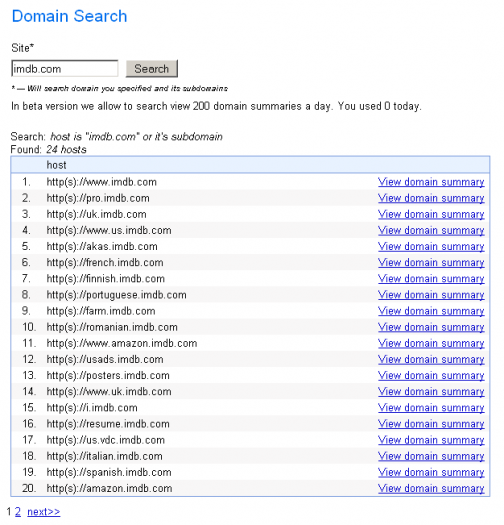The width and height of the screenshot is (504, 525).
Task: Open domain summary for i.imdb.com
Action: tap(431, 407)
